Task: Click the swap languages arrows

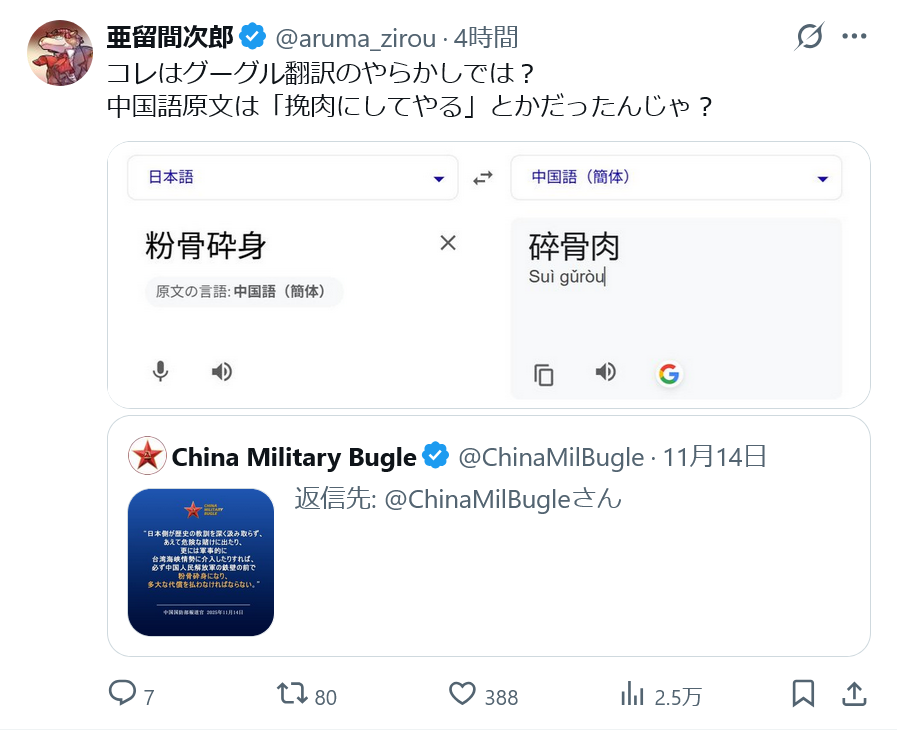Action: point(483,178)
